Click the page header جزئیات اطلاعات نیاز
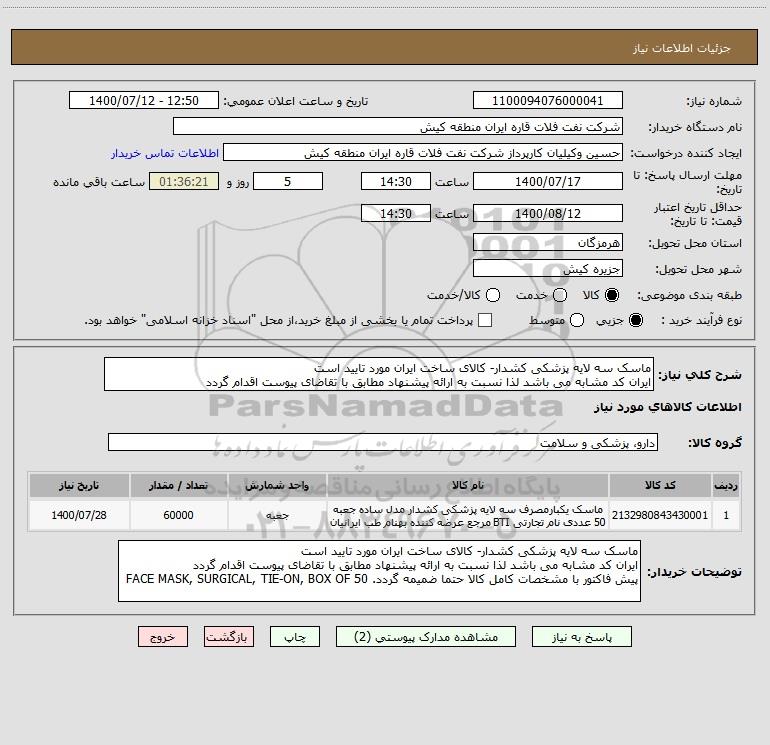This screenshot has width=770, height=745. pos(682,48)
